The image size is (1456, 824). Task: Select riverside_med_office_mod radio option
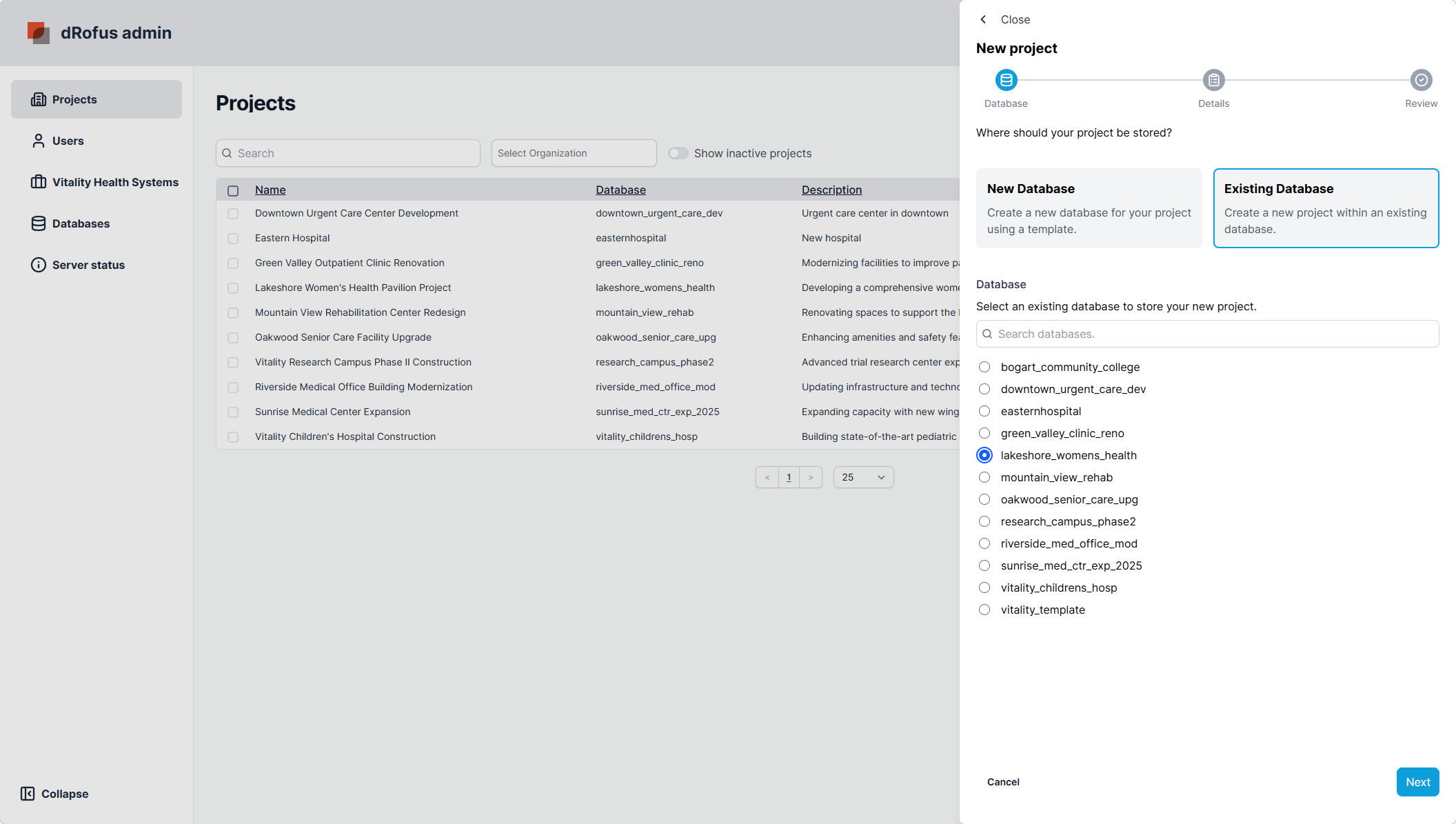click(984, 543)
